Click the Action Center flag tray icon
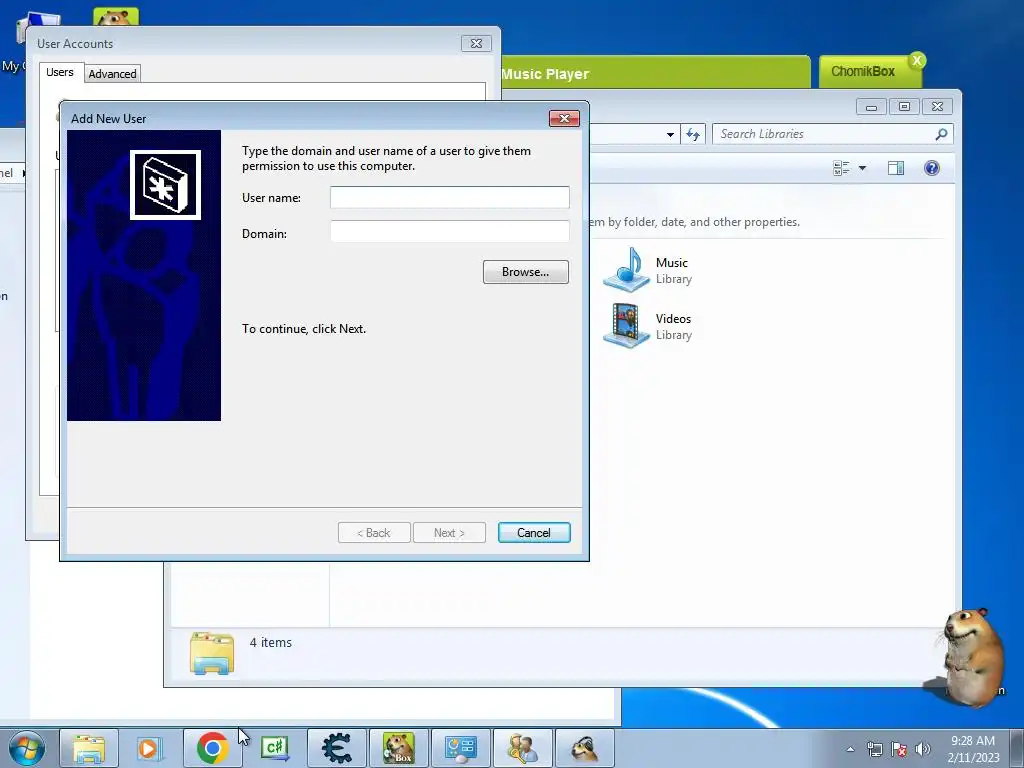 [x=899, y=749]
